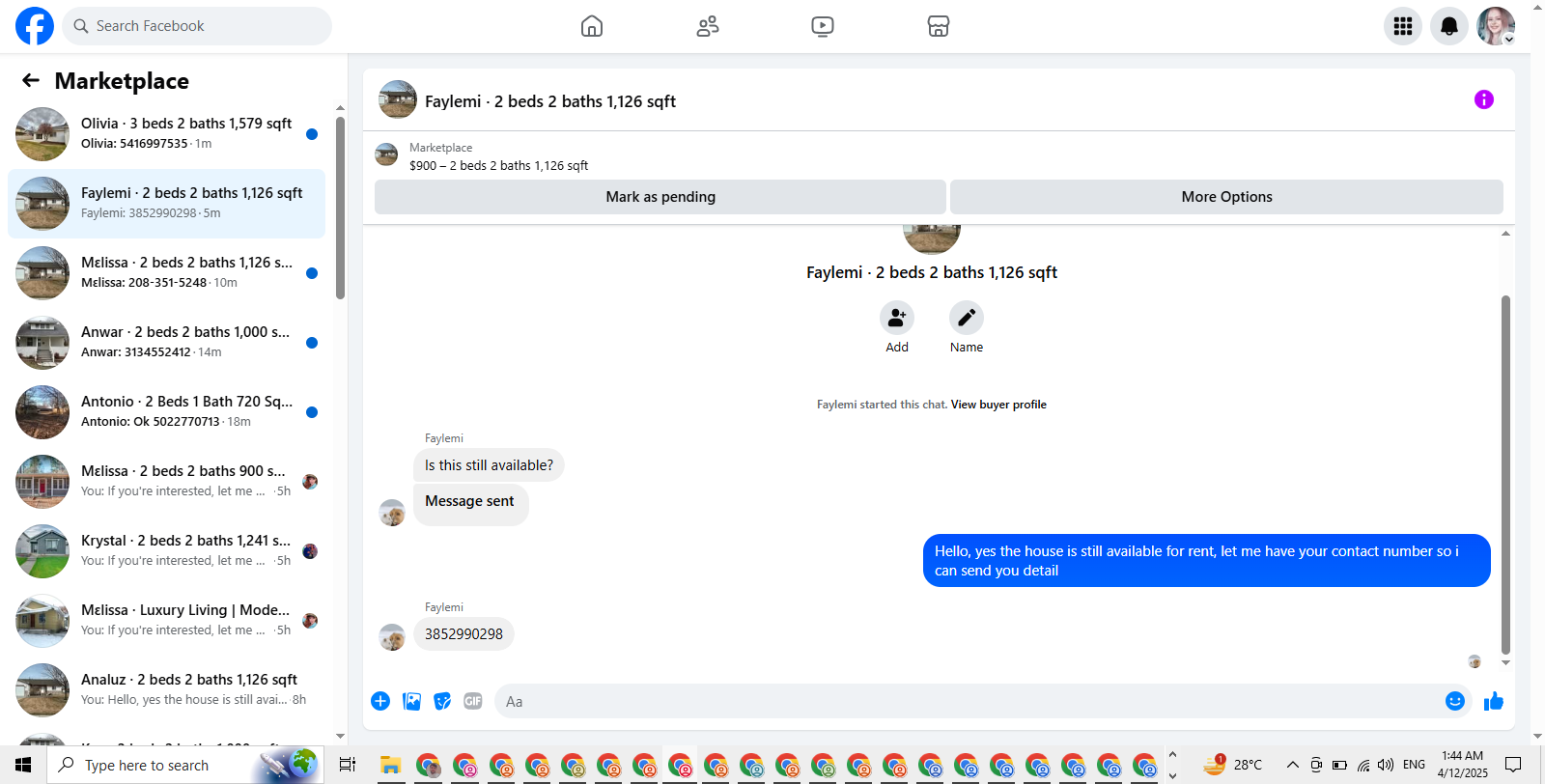
Task: Focus the Search Facebook field
Action: coord(197,26)
